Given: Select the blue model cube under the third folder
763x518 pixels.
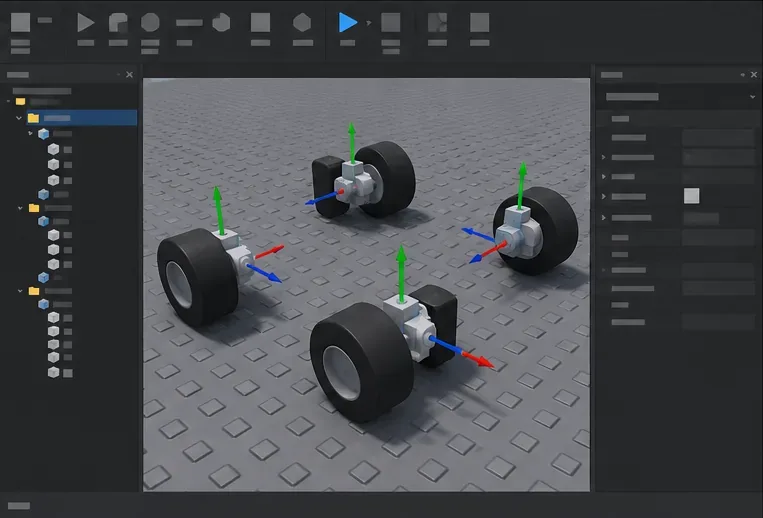Looking at the screenshot, I should (x=43, y=304).
